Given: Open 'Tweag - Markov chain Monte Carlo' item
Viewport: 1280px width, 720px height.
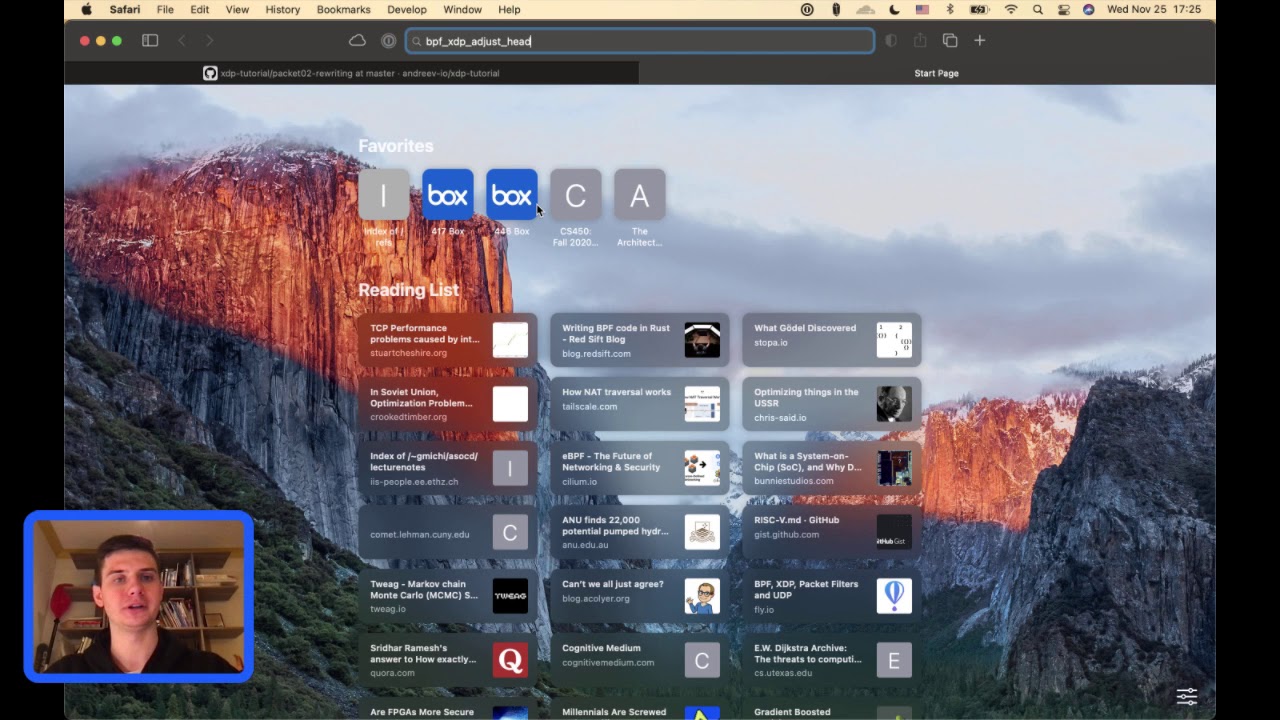Looking at the screenshot, I should (x=447, y=596).
